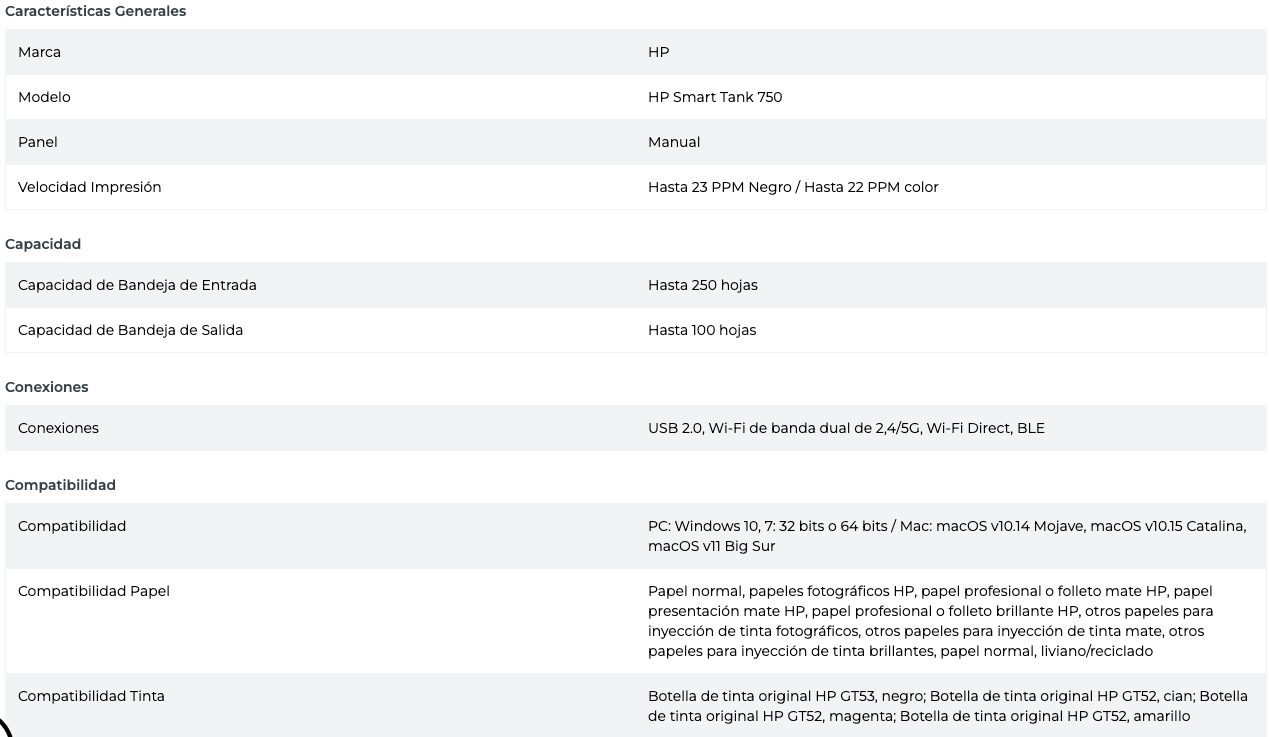Image resolution: width=1269 pixels, height=737 pixels.
Task: Click the Compatibilidad Tinta row label
Action: pos(91,696)
